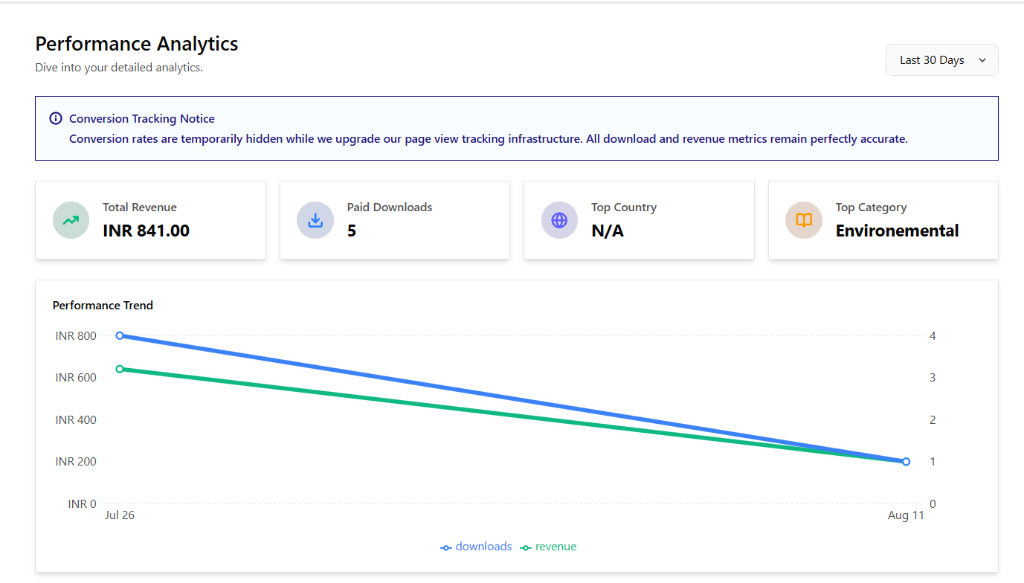Image resolution: width=1024 pixels, height=583 pixels.
Task: Click the right axis label 0
Action: pos(933,504)
